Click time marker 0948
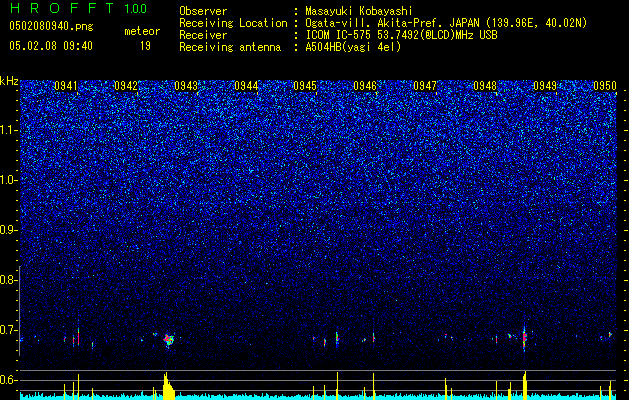The image size is (629, 400). tap(485, 86)
